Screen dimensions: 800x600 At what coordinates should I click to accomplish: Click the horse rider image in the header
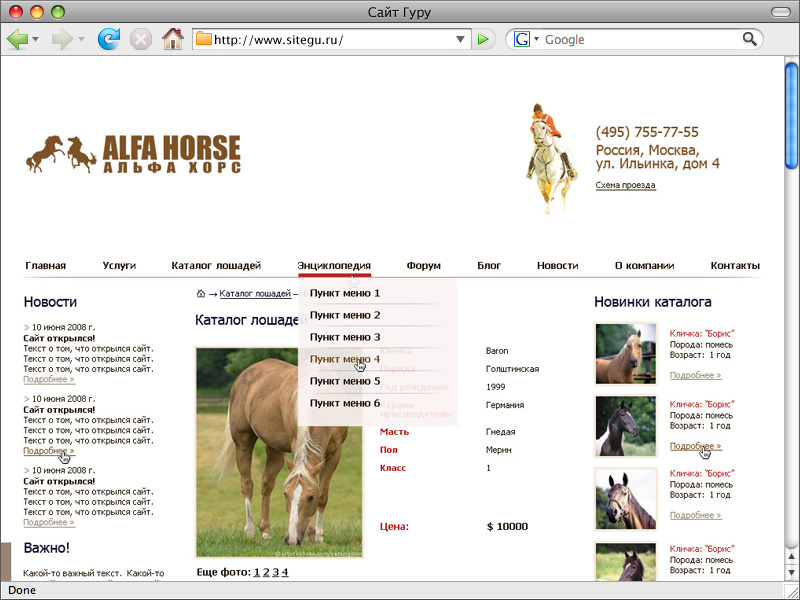(x=552, y=158)
